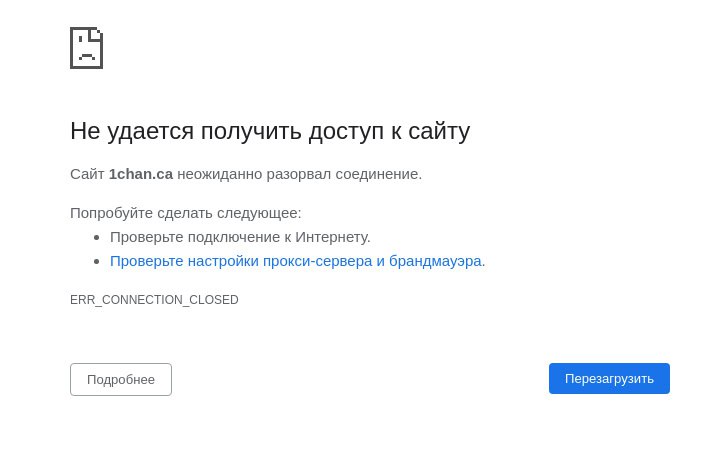Click the word доступ in the heading
722x468 pixels.
[346, 132]
